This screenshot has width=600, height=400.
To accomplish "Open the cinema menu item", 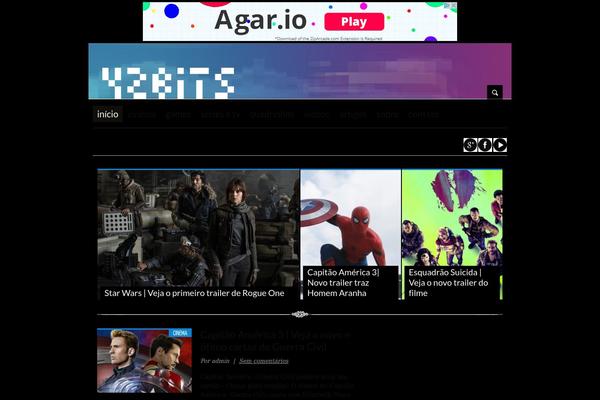I will pos(142,114).
